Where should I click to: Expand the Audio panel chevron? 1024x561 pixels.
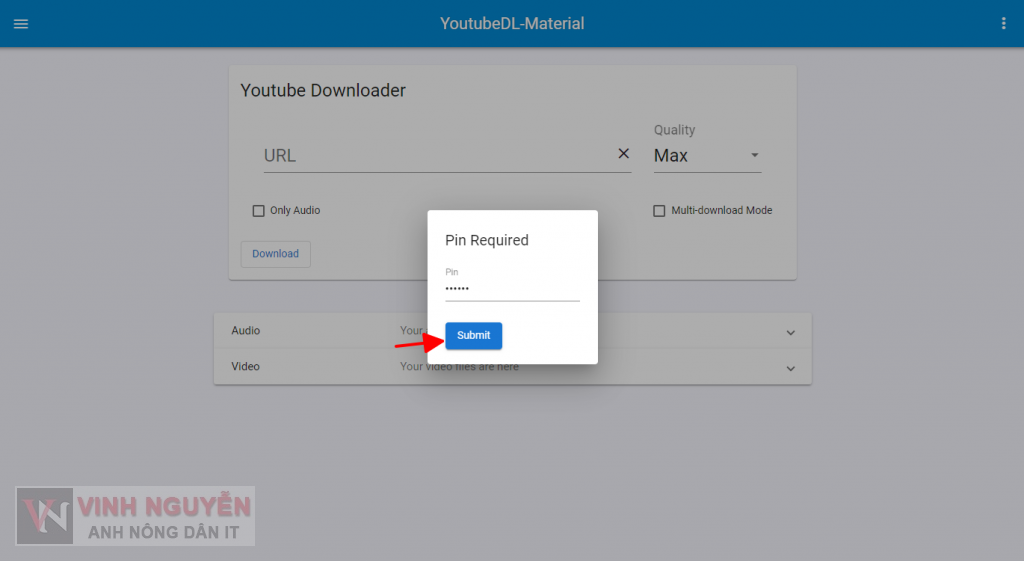pos(790,332)
